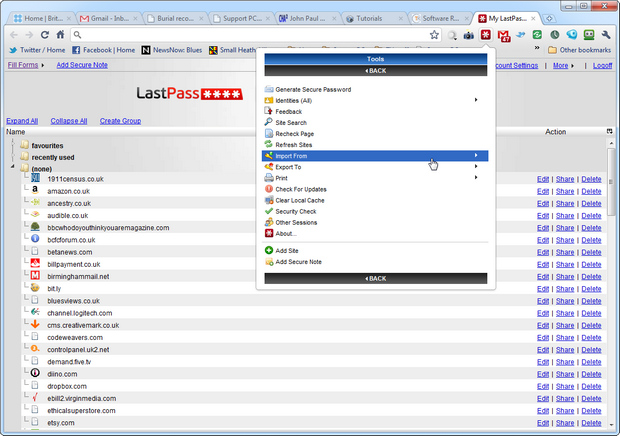Viewport: 620px width, 436px height.
Task: Select the bluesviews.co.uk site entry
Action: 74,301
